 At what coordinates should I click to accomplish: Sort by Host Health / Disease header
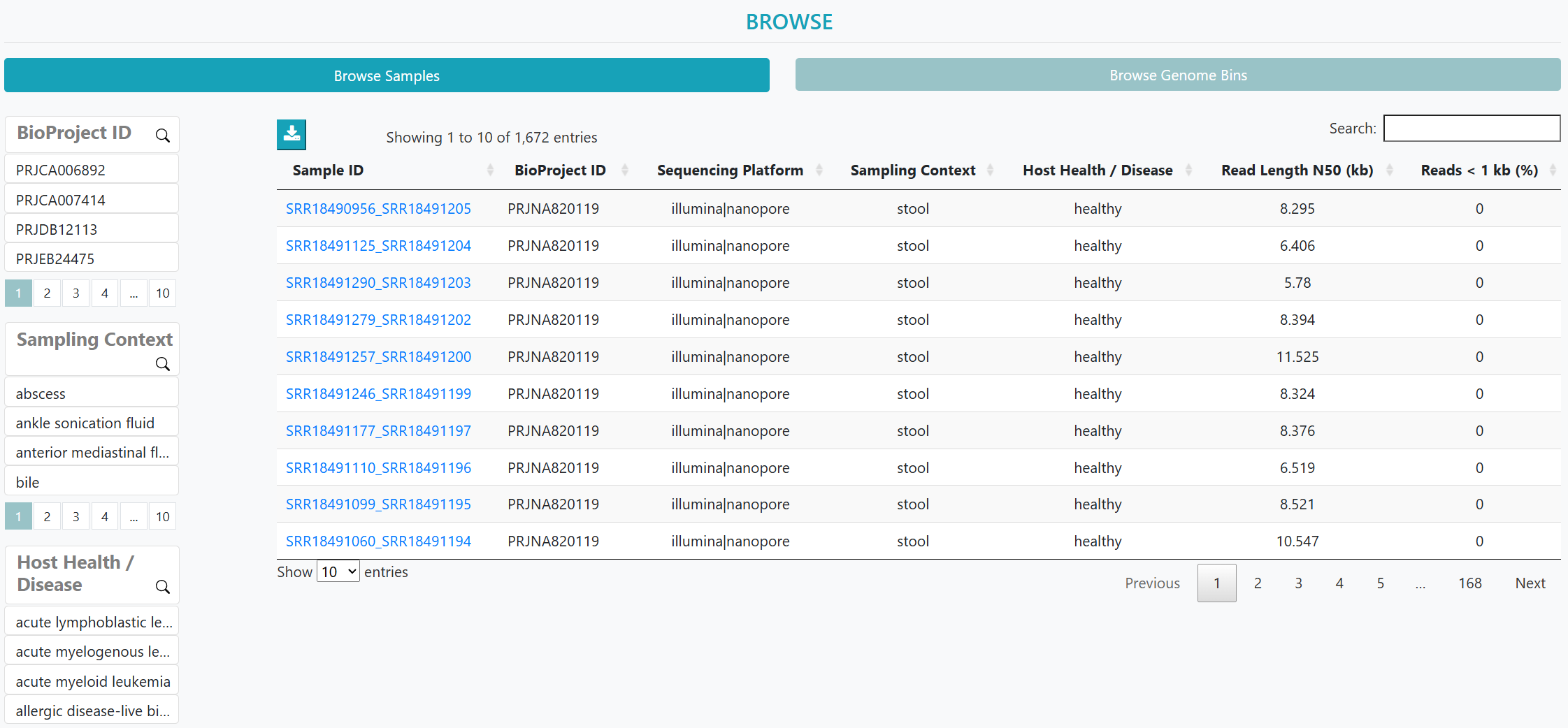point(1098,170)
